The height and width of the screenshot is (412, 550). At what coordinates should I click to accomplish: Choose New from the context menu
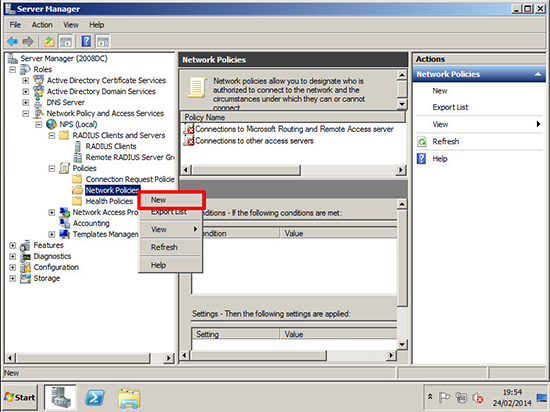pos(171,200)
